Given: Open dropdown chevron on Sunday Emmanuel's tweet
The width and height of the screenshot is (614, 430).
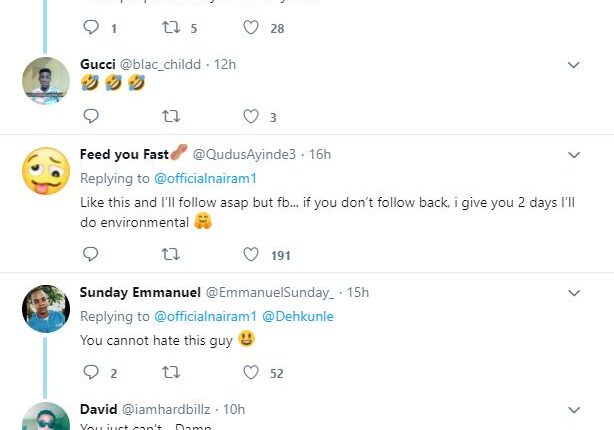Looking at the screenshot, I should pyautogui.click(x=574, y=293).
